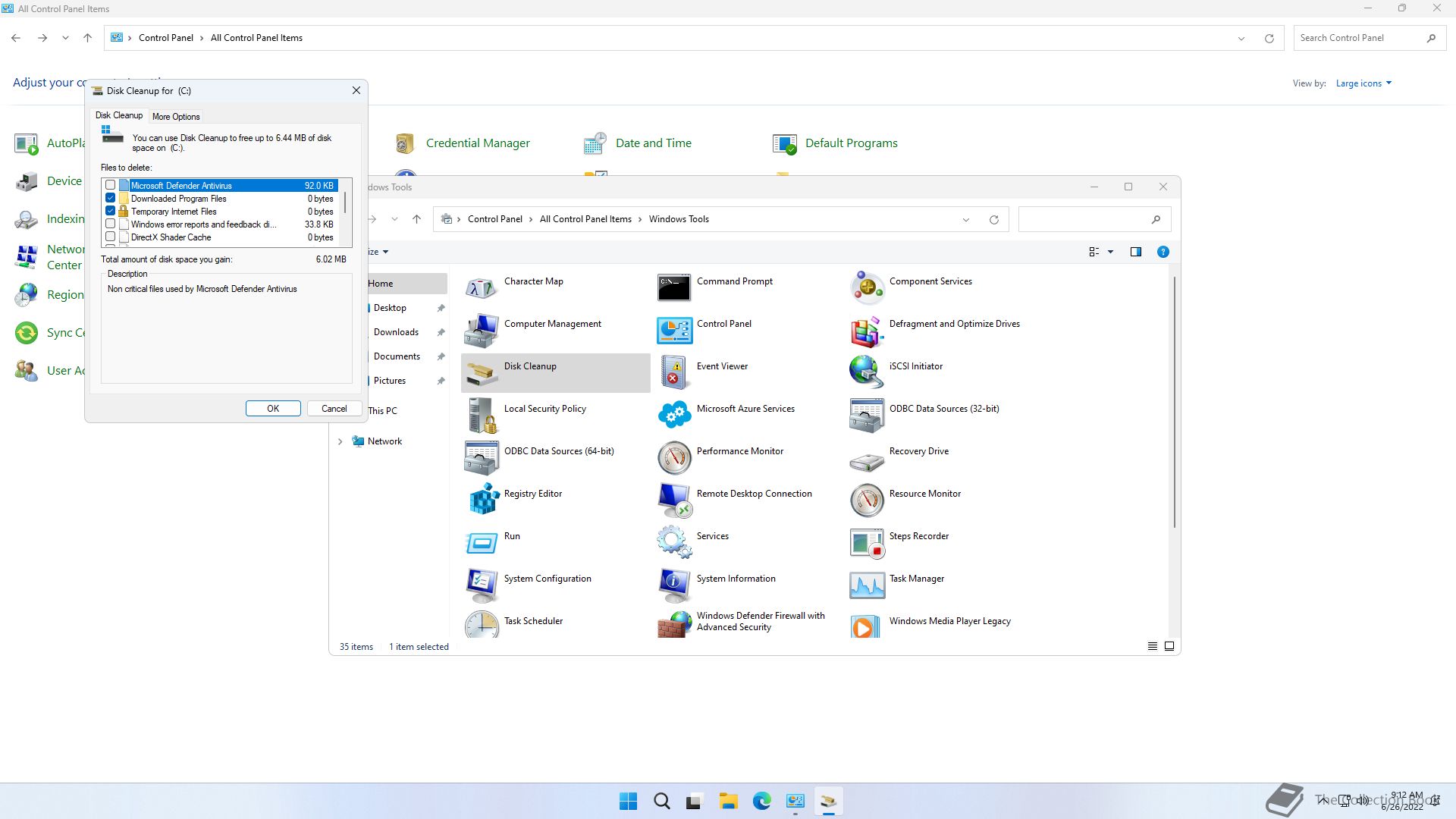Cancel the Disk Cleanup dialog

point(334,409)
